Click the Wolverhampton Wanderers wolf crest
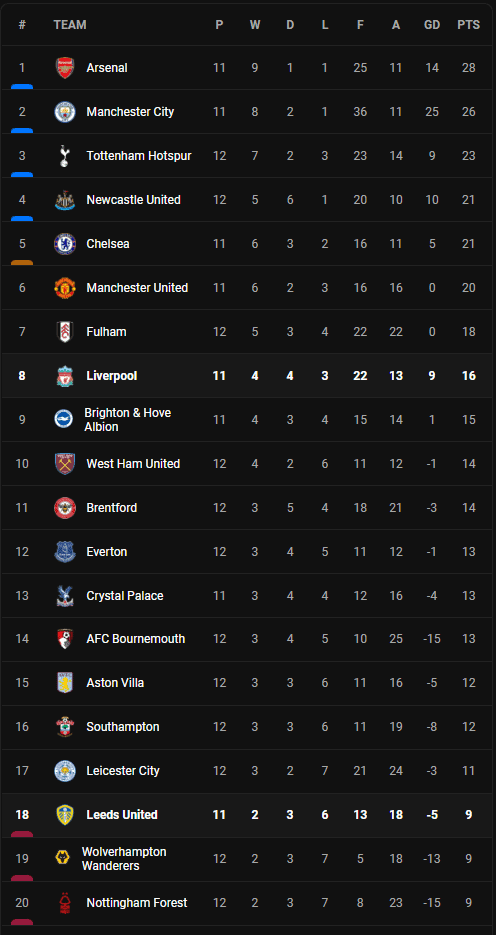The width and height of the screenshot is (496, 935). (63, 859)
